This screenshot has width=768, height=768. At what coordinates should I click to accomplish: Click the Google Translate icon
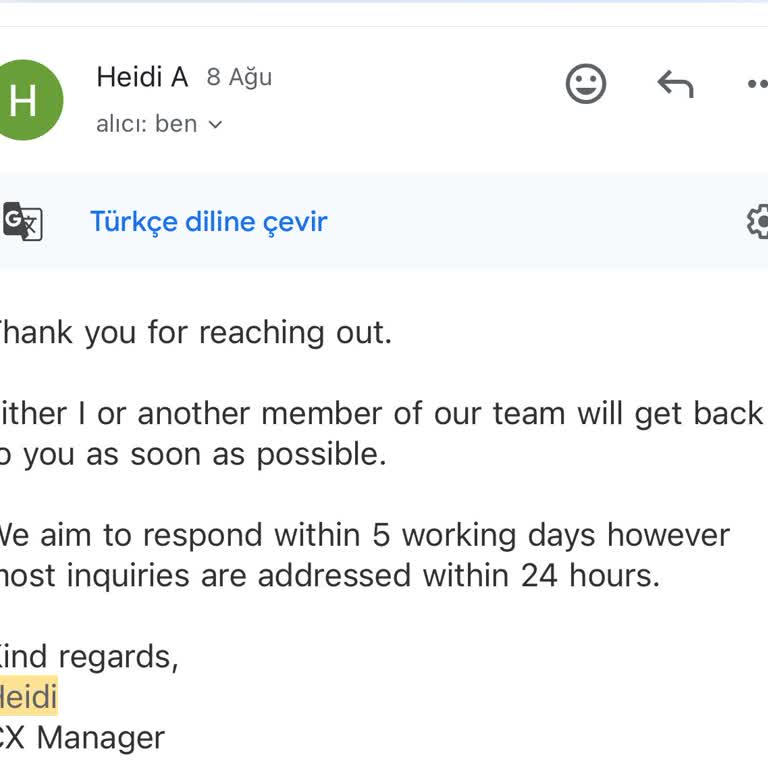(x=22, y=221)
